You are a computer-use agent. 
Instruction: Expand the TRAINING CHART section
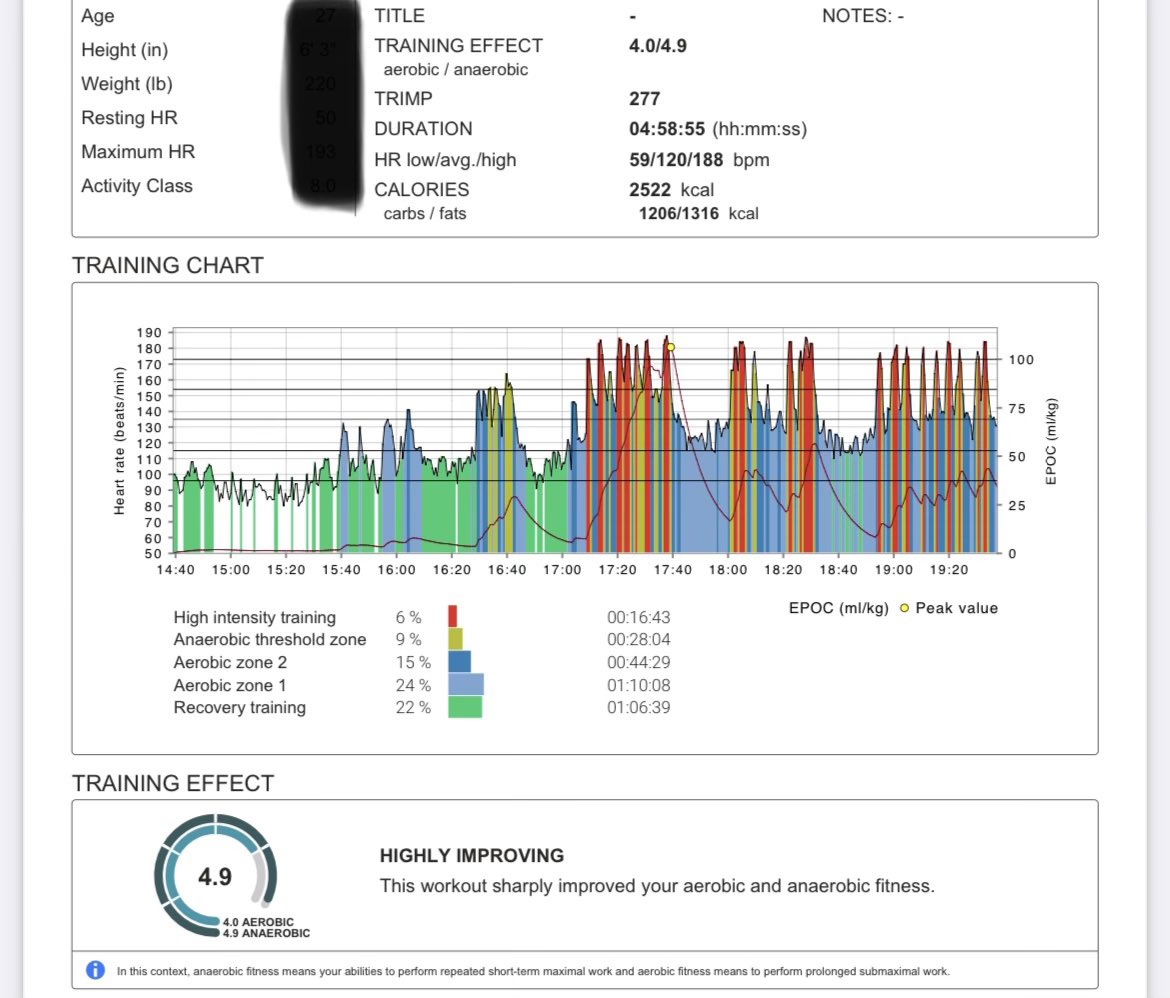[x=167, y=265]
